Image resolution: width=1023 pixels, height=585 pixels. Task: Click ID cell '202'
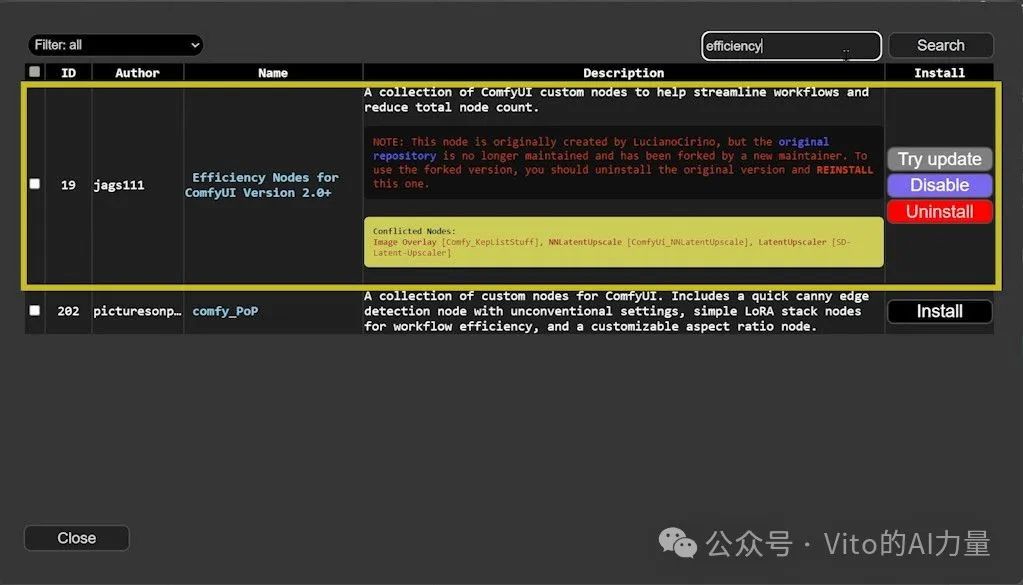coord(69,311)
